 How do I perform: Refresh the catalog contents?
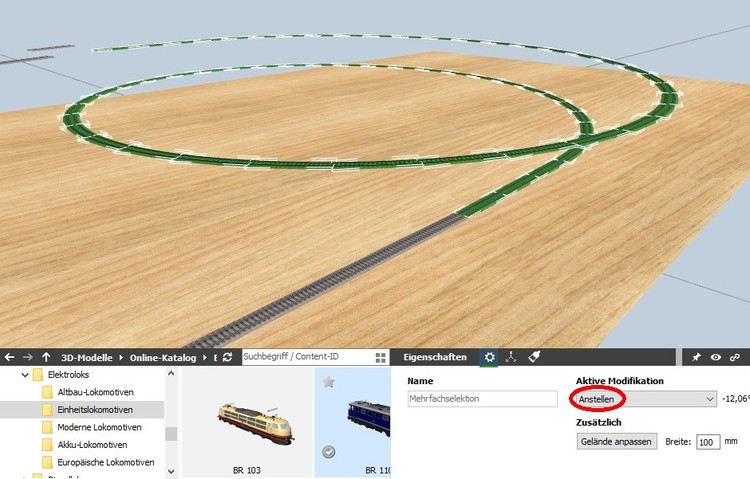228,357
